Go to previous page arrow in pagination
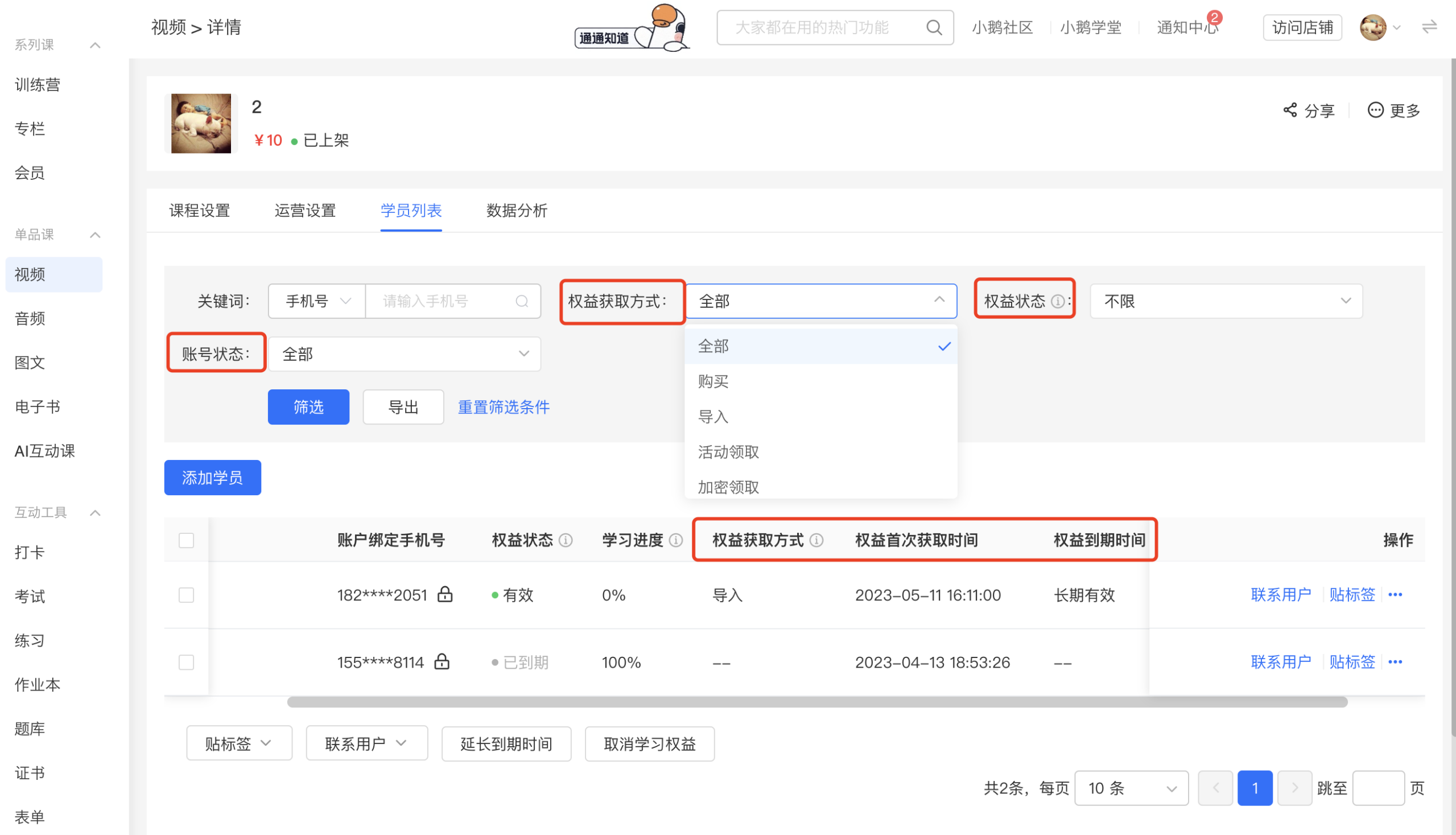Image resolution: width=1456 pixels, height=835 pixels. [x=1215, y=787]
